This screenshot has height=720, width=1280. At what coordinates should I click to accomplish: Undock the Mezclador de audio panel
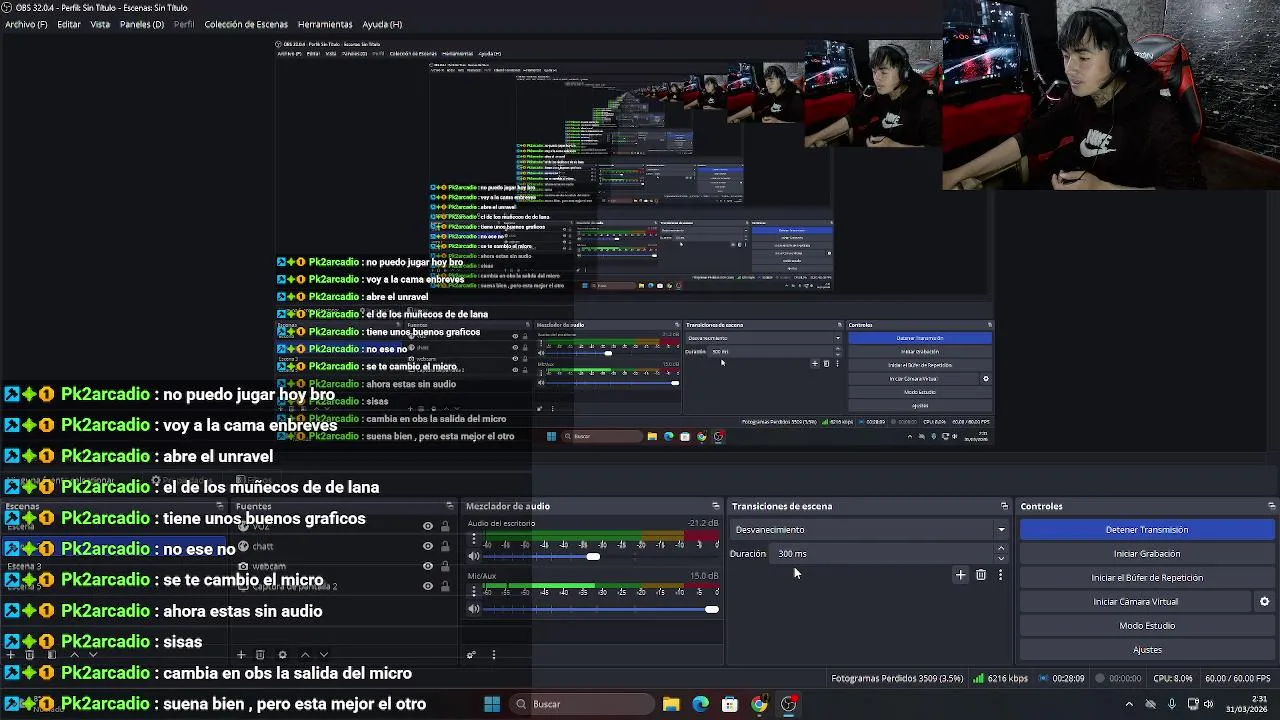point(715,506)
